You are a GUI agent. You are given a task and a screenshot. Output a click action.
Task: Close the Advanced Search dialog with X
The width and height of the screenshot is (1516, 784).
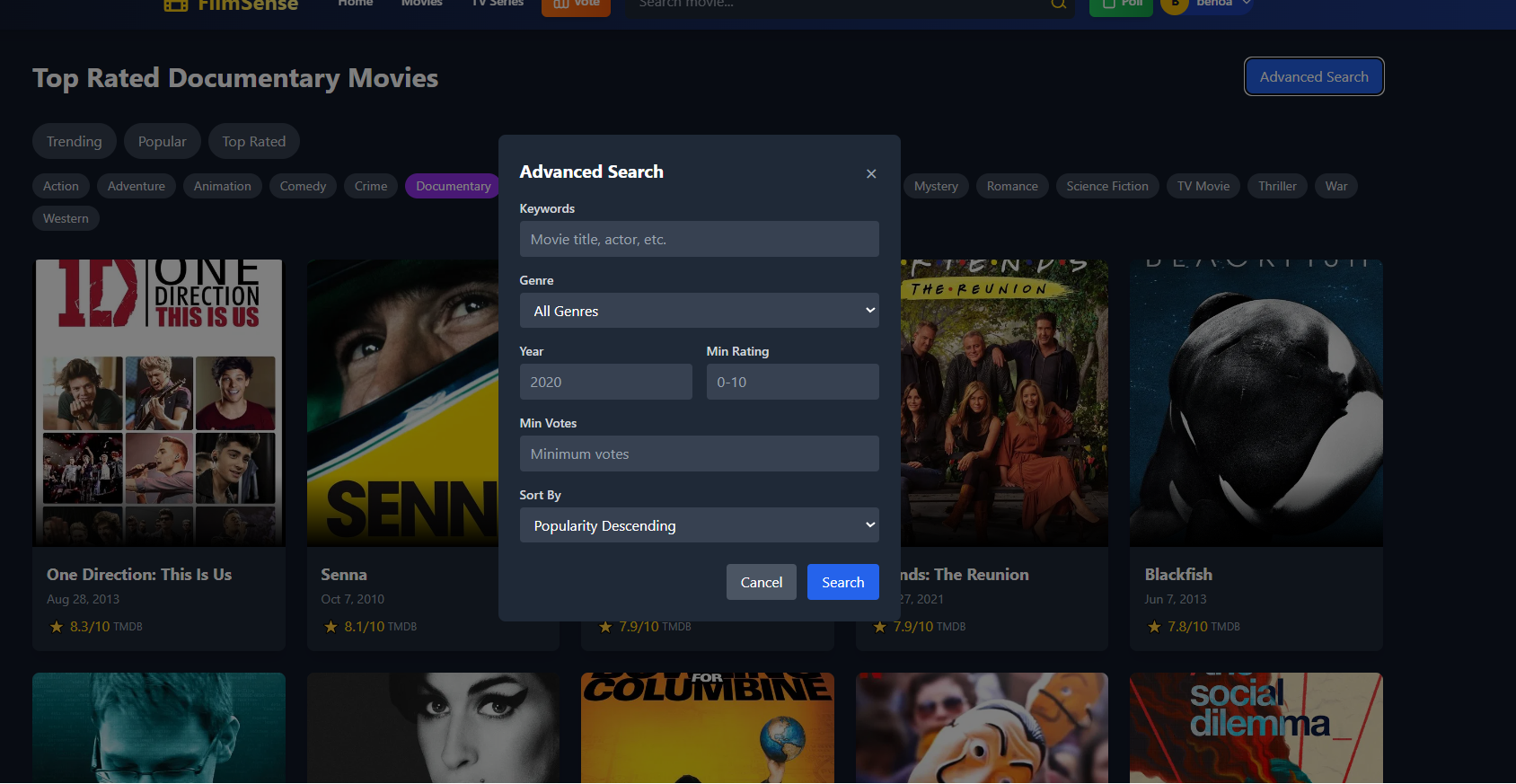(871, 173)
